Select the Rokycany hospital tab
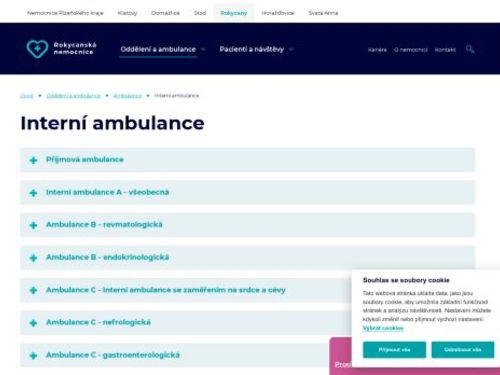 coord(234,13)
